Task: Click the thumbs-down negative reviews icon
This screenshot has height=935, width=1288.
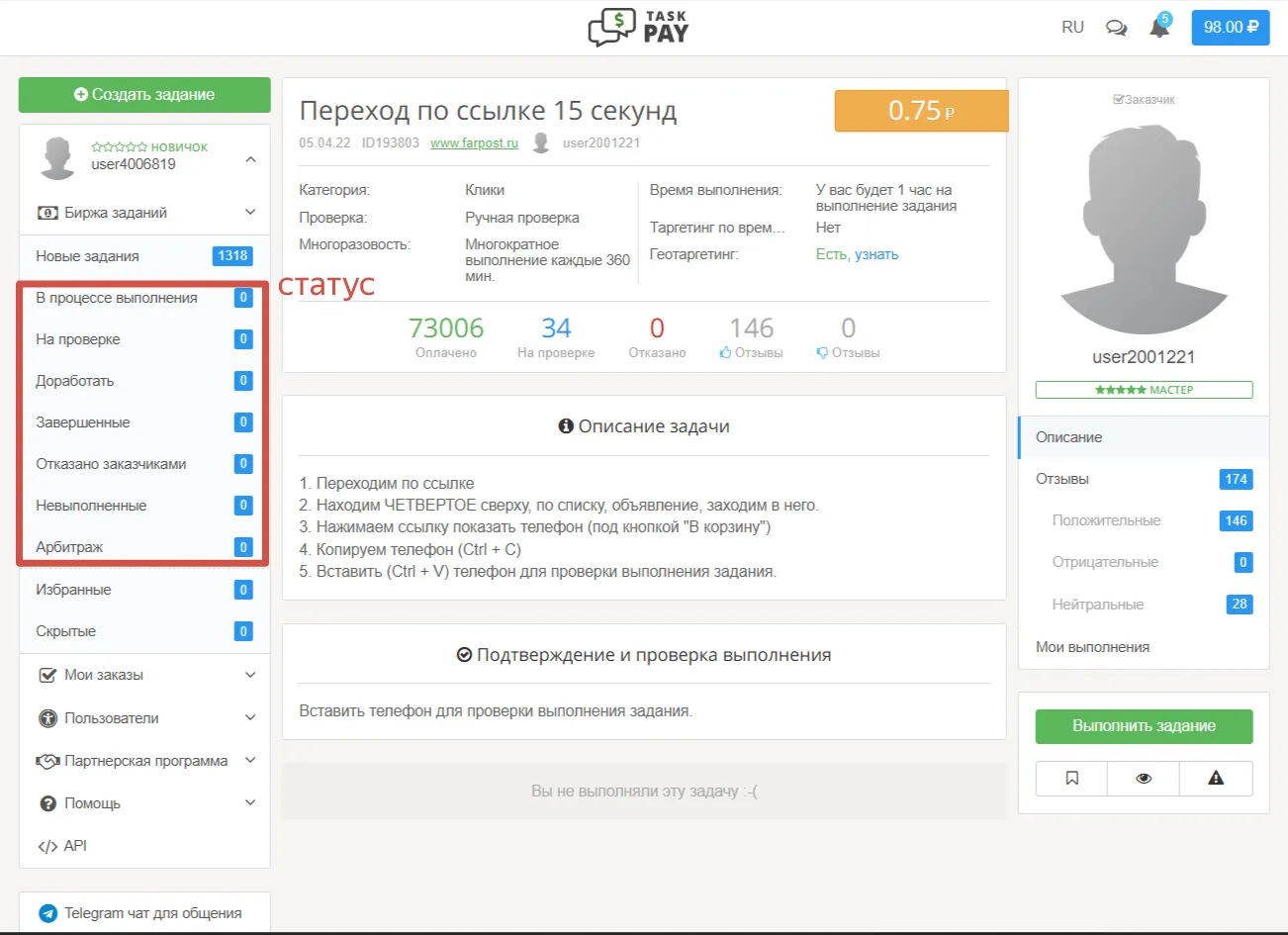Action: coord(821,353)
